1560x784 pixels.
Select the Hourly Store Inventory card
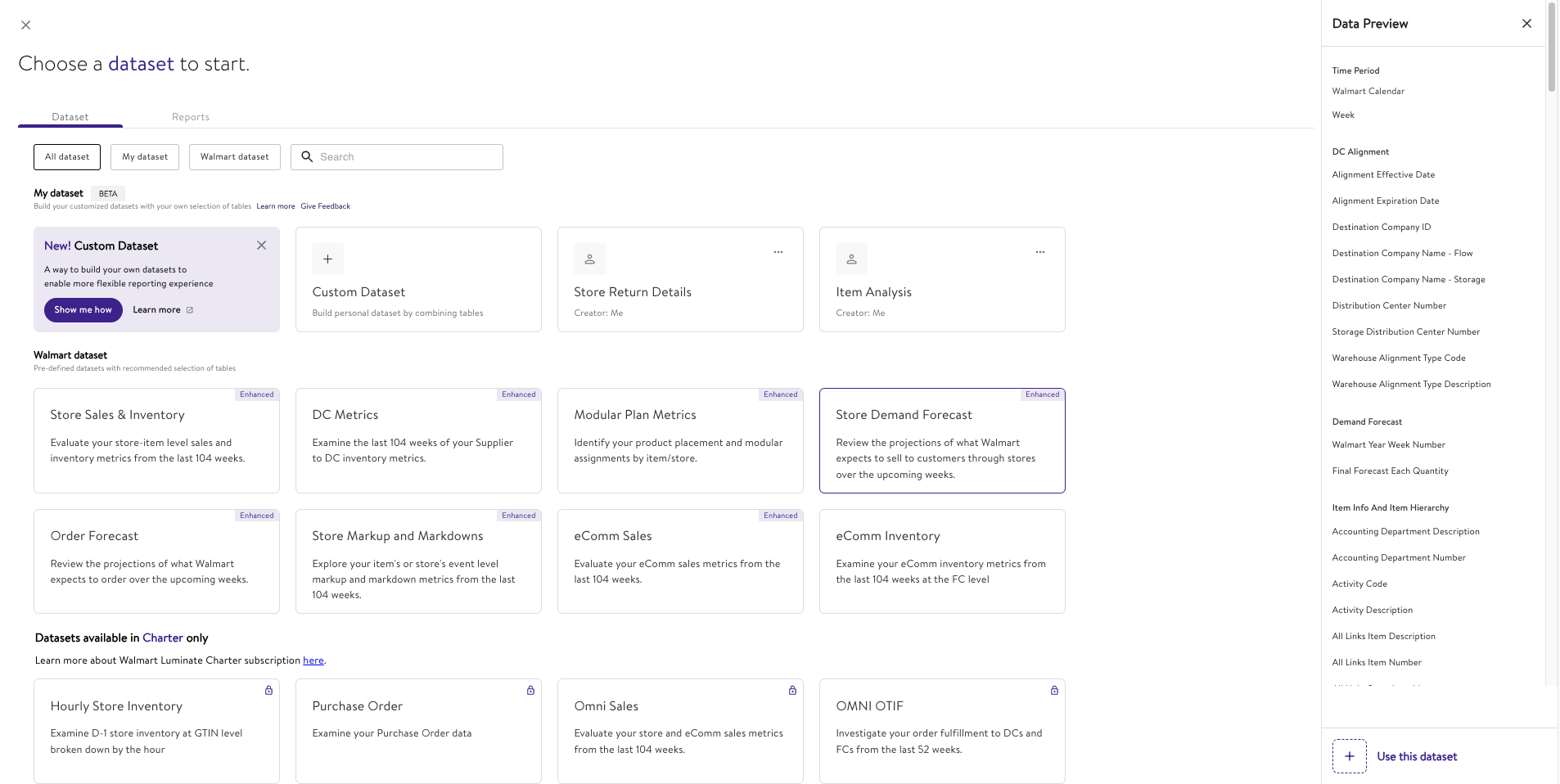(156, 731)
